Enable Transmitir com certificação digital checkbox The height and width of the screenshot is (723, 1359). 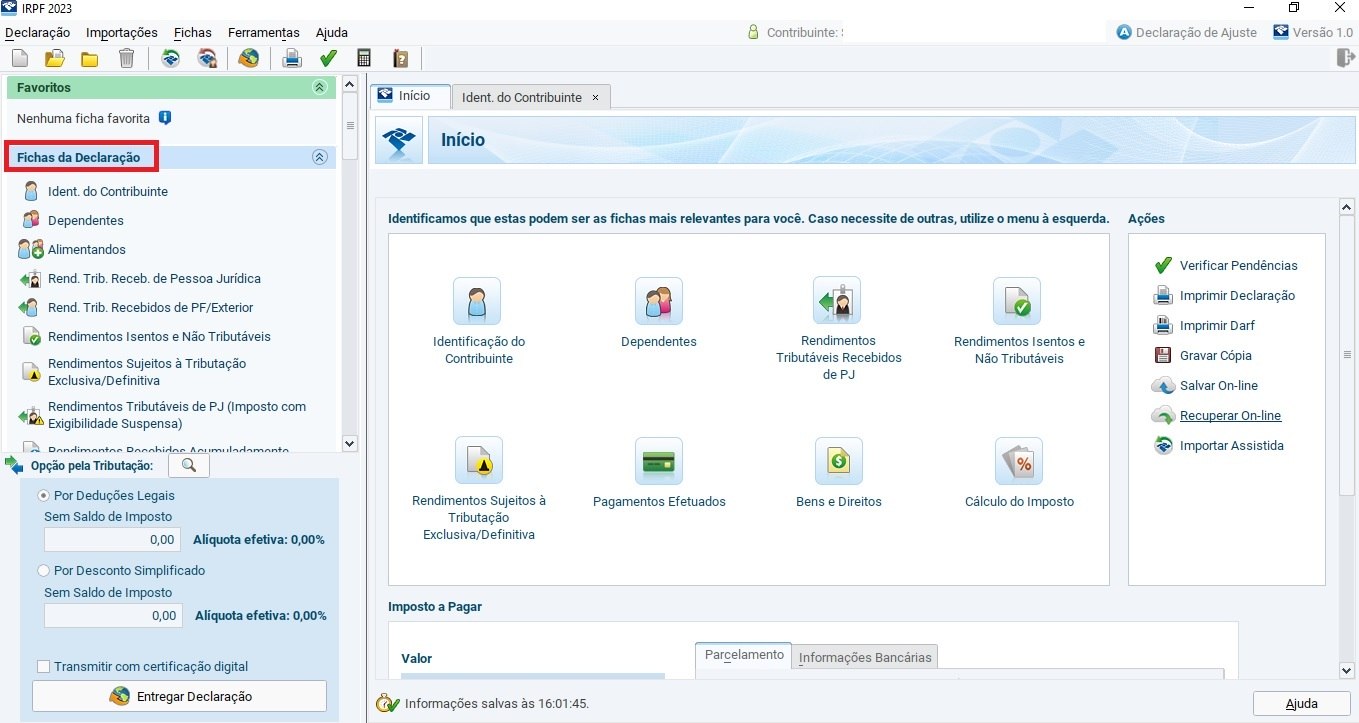pos(44,667)
